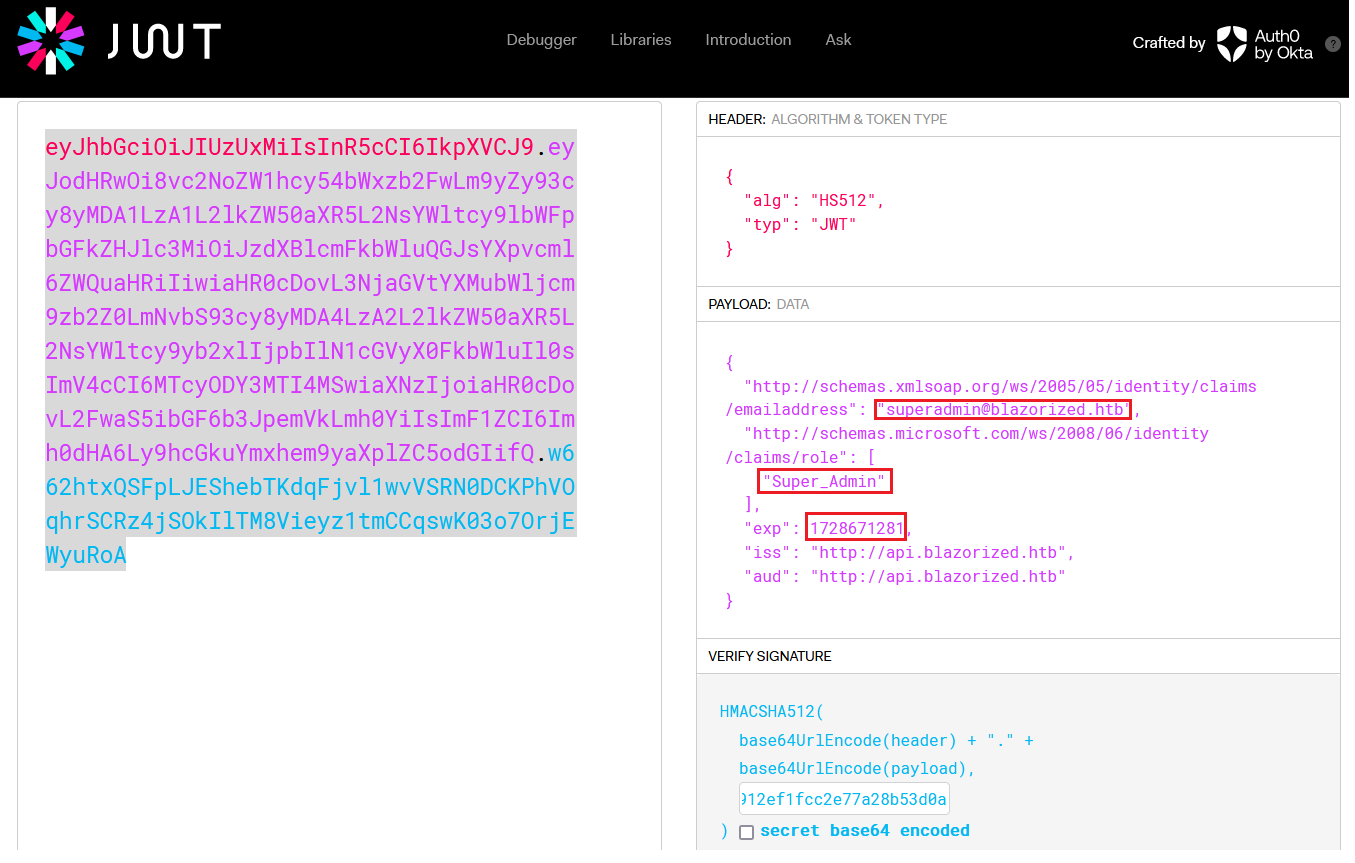The image size is (1355, 863).
Task: Enable the secret base64 encoded checkbox
Action: 746,832
